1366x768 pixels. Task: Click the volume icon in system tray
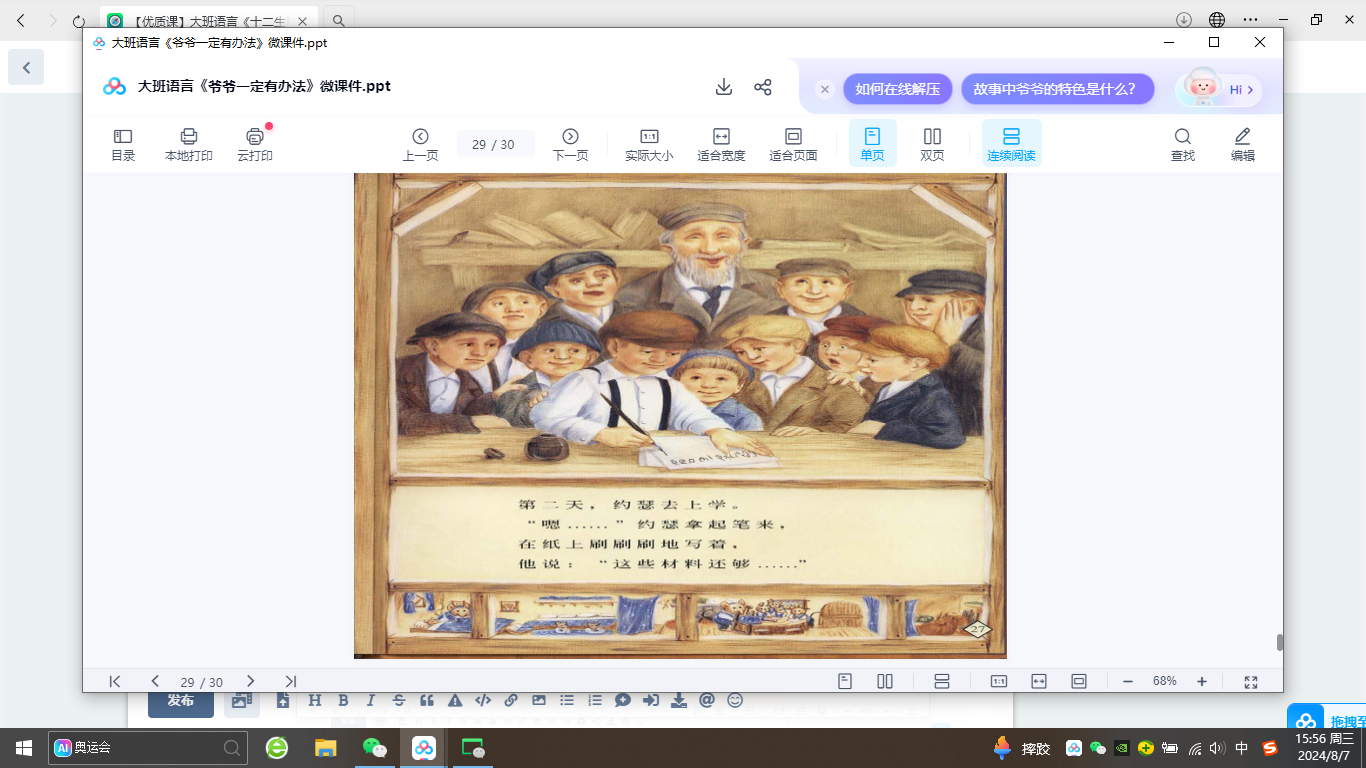1217,748
